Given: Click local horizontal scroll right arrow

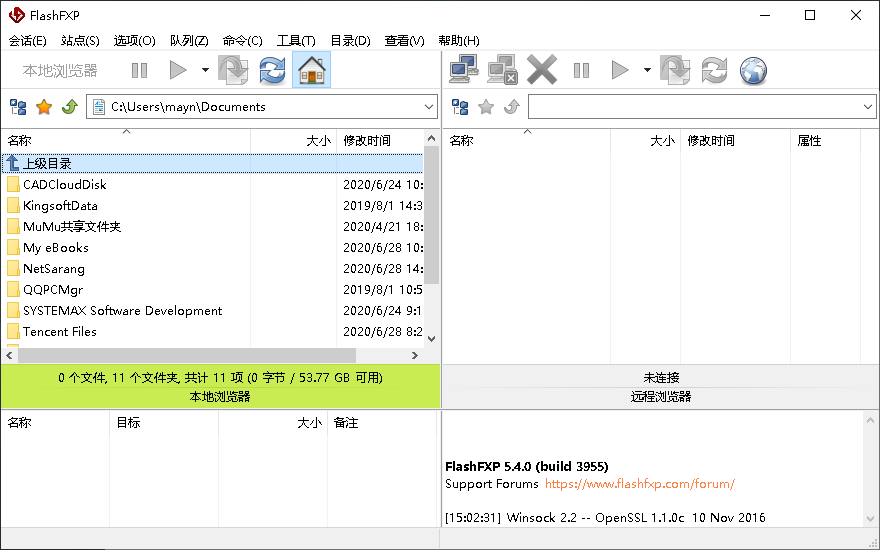Looking at the screenshot, I should 415,355.
